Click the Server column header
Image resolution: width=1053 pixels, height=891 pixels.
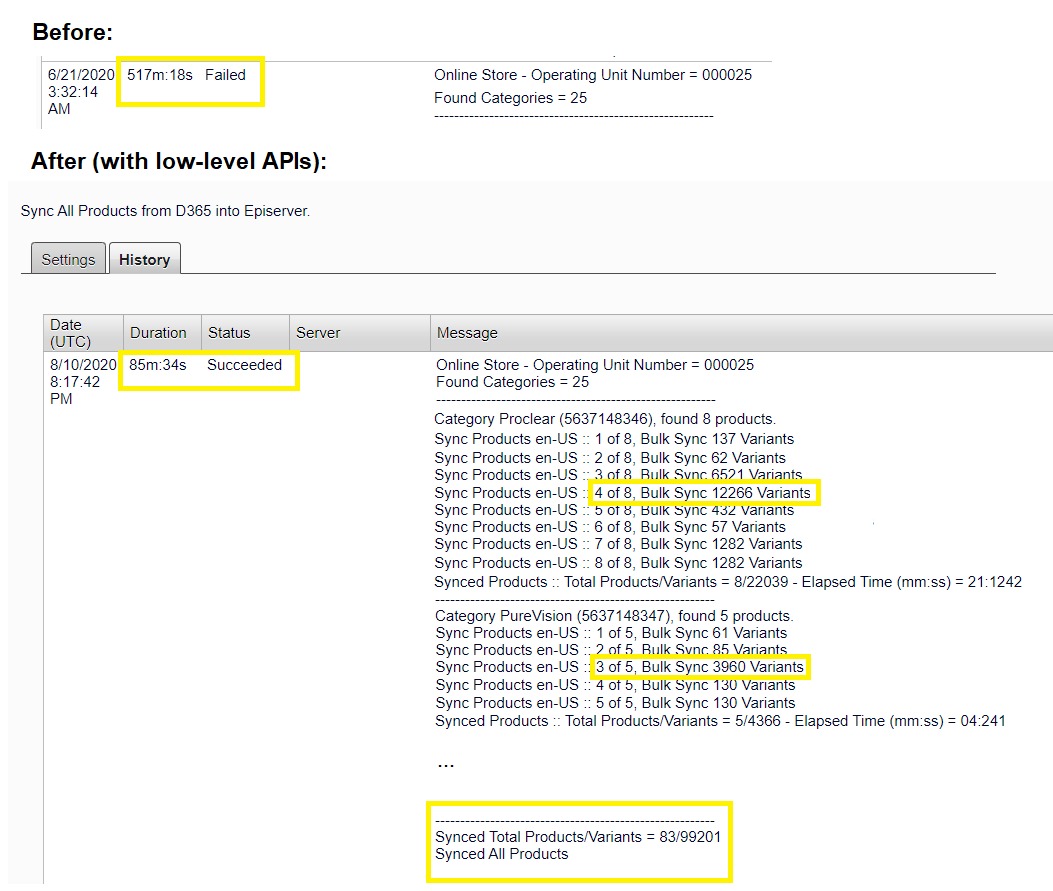pos(318,333)
